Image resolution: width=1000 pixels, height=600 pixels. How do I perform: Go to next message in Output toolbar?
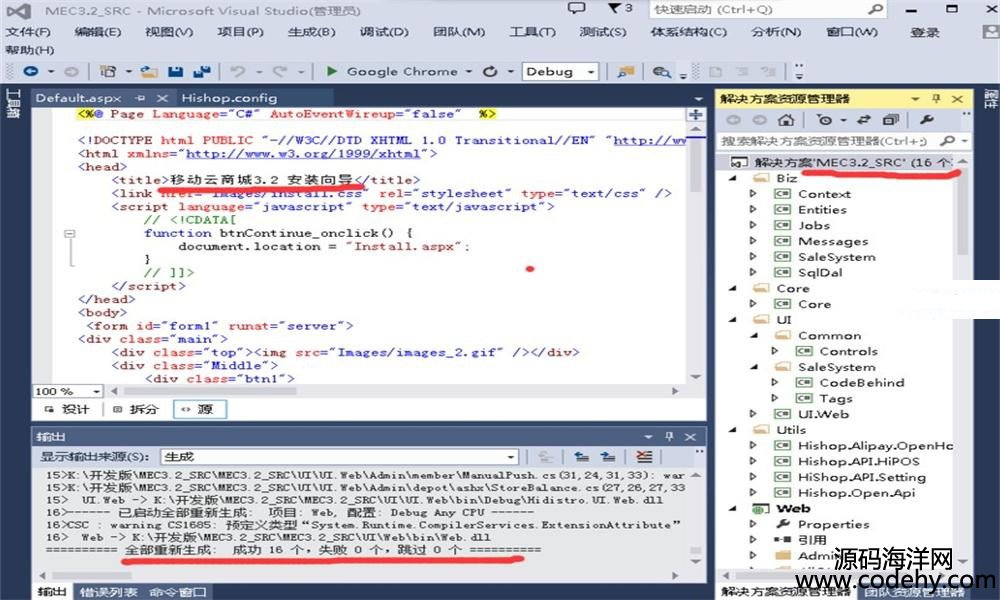coord(608,457)
